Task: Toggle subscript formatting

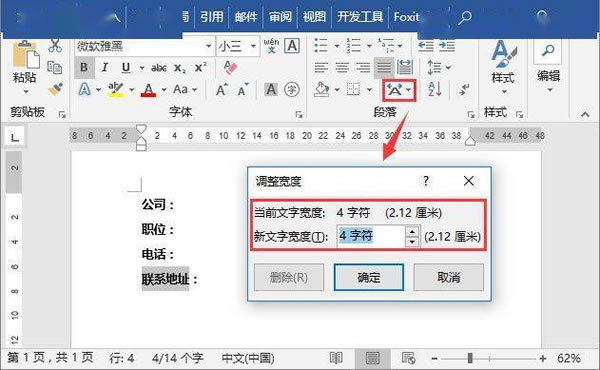Action: coord(179,68)
